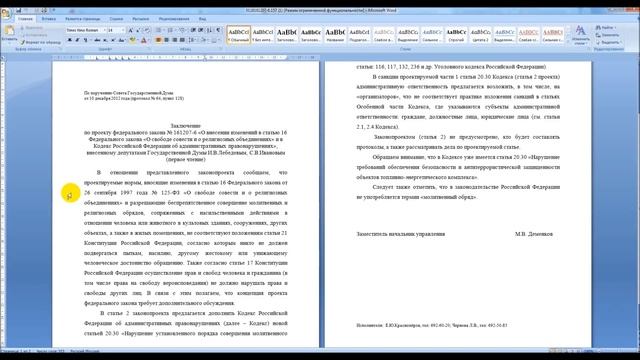
Task: Apply the Без интервала style
Action: (x=262, y=35)
